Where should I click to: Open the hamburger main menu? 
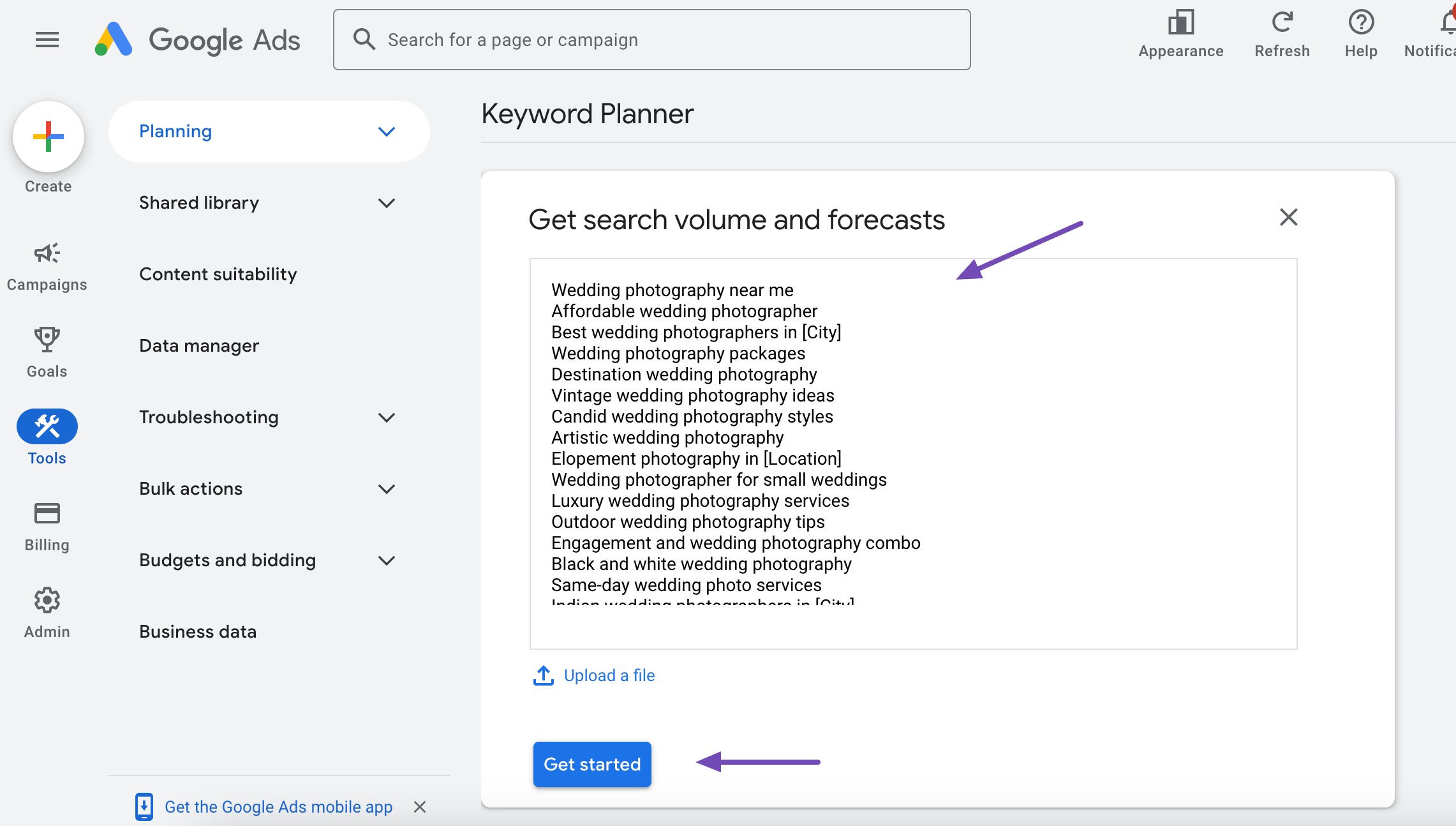pos(47,40)
